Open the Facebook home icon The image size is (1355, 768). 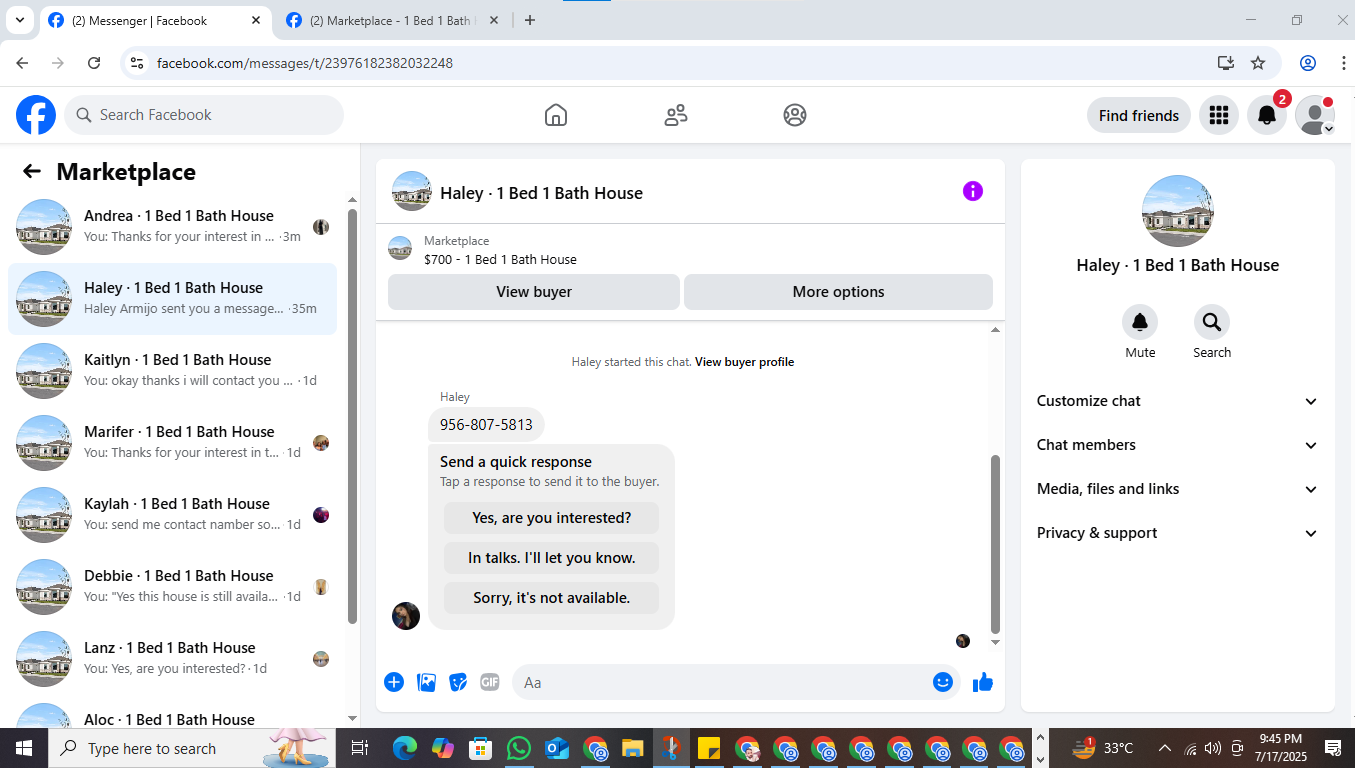coord(556,115)
